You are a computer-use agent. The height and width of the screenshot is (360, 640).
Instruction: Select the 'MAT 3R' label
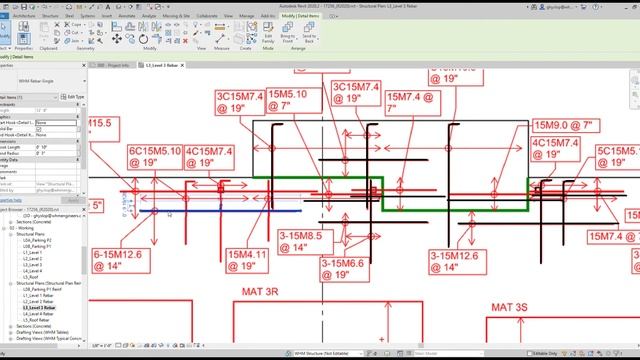click(x=260, y=291)
